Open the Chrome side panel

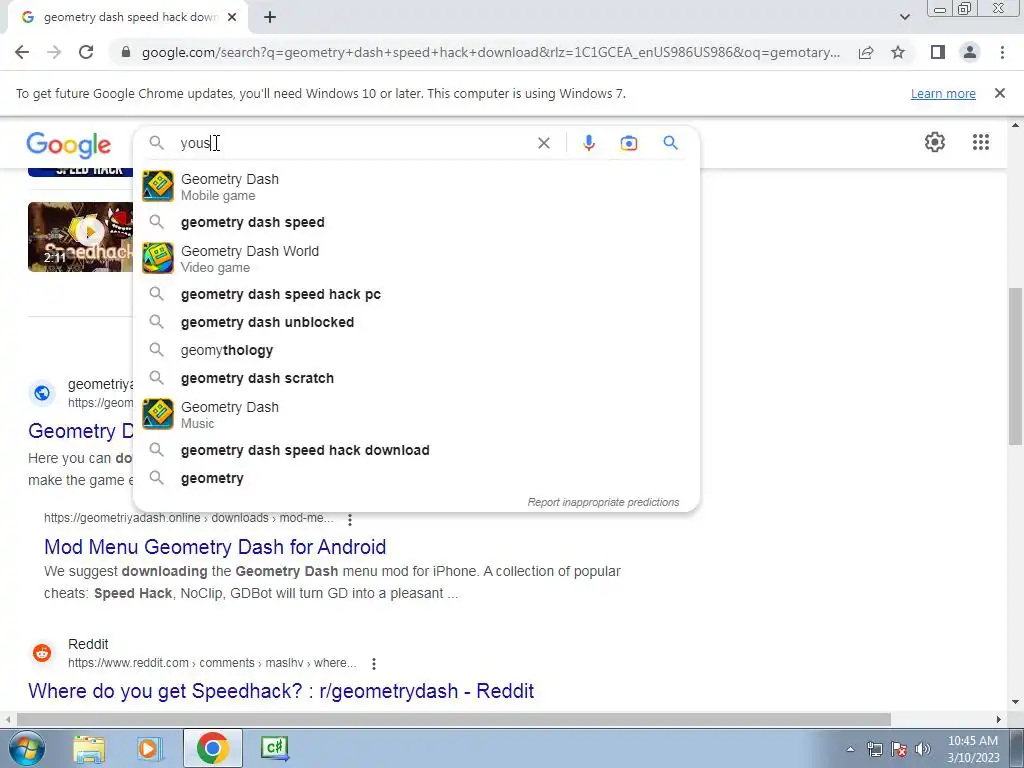click(938, 52)
